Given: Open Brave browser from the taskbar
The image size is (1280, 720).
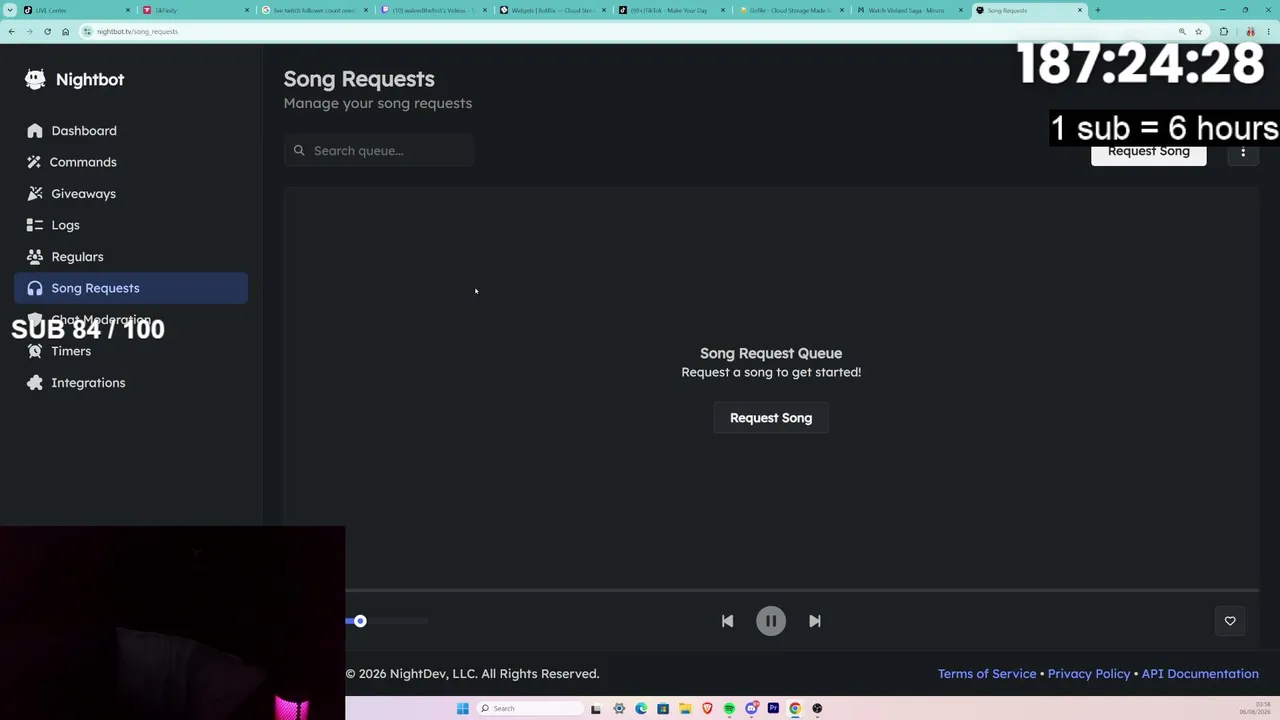Looking at the screenshot, I should (707, 709).
